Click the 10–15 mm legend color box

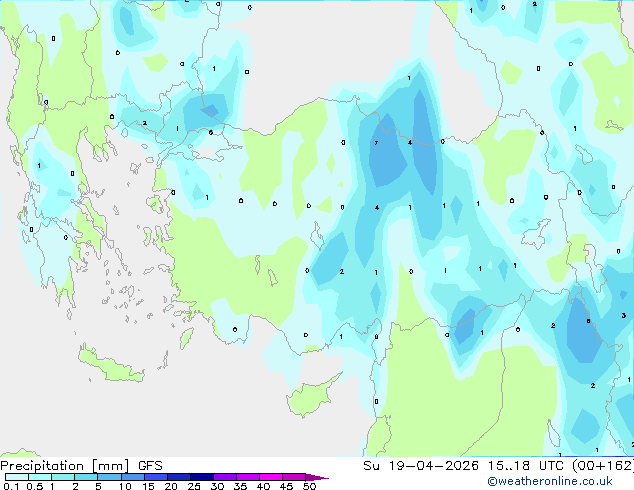pyautogui.click(x=133, y=477)
